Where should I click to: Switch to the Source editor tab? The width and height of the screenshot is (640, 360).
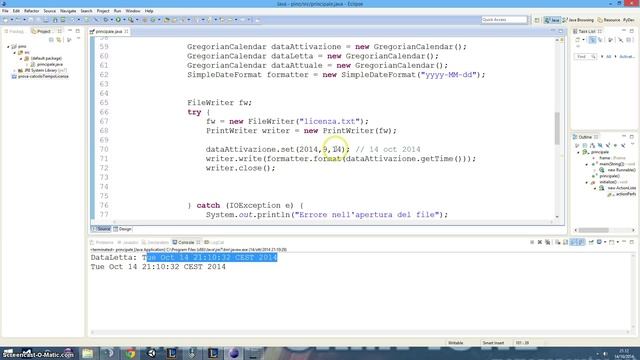click(x=101, y=229)
